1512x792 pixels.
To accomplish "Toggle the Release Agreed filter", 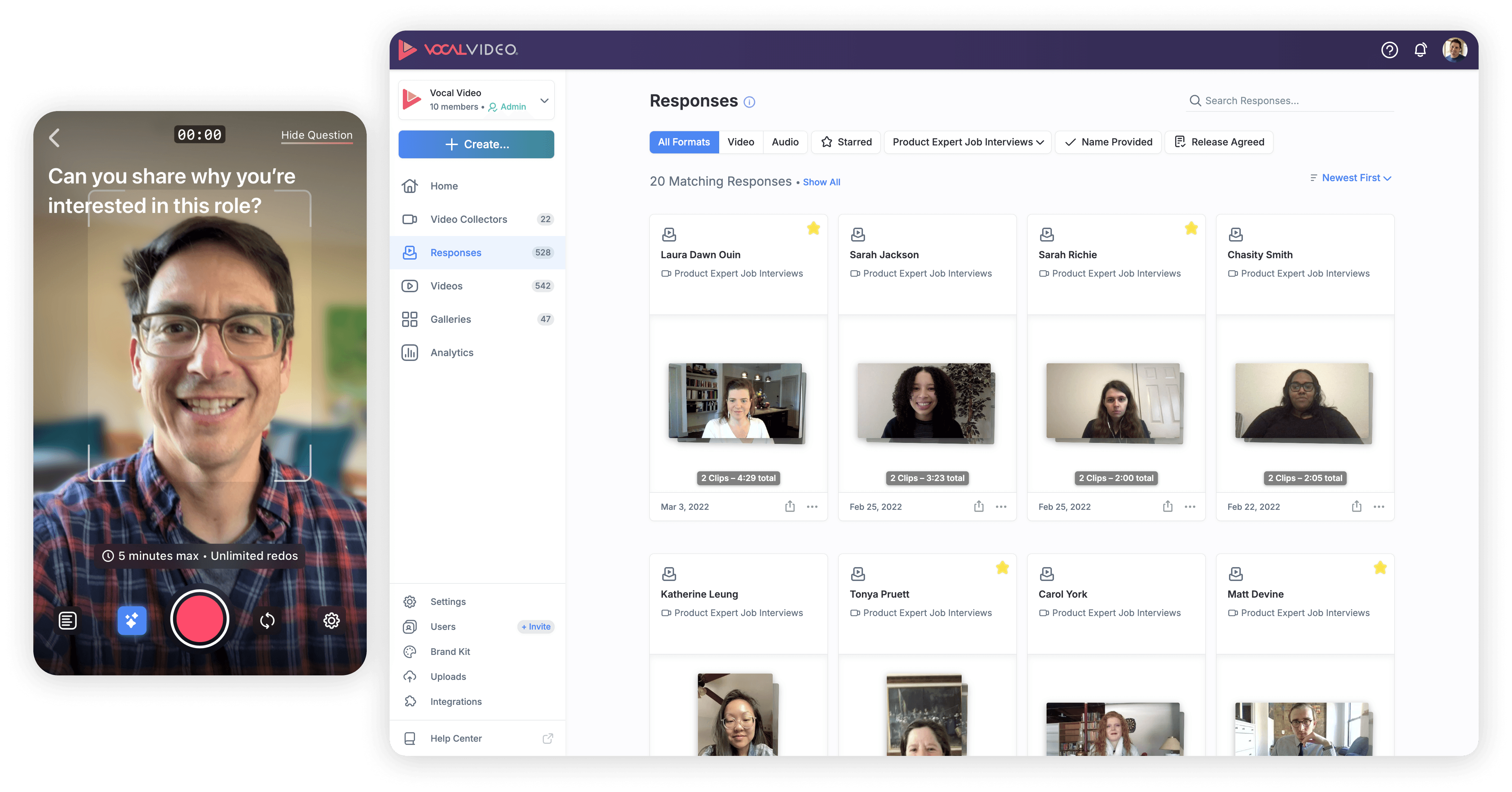I will click(1219, 142).
